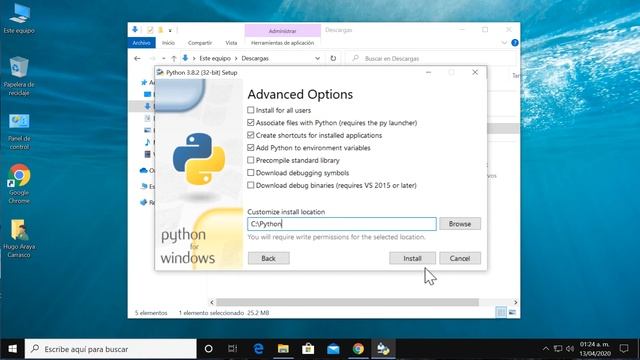This screenshot has height=360, width=640.
Task: Open the Compartir ribbon tab
Action: tap(200, 43)
